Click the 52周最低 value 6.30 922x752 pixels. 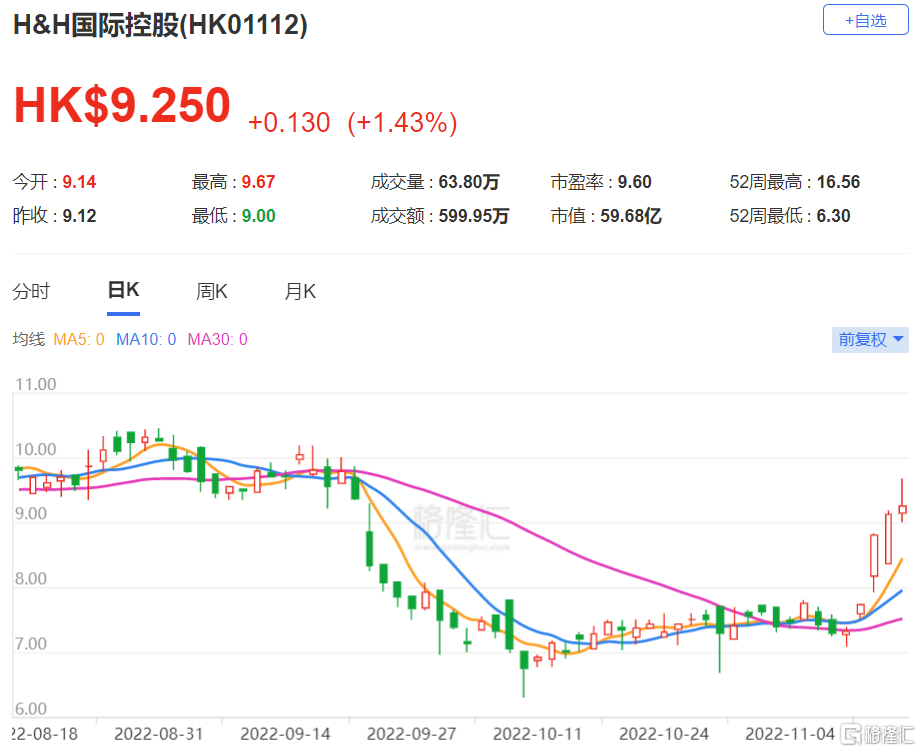pos(833,216)
